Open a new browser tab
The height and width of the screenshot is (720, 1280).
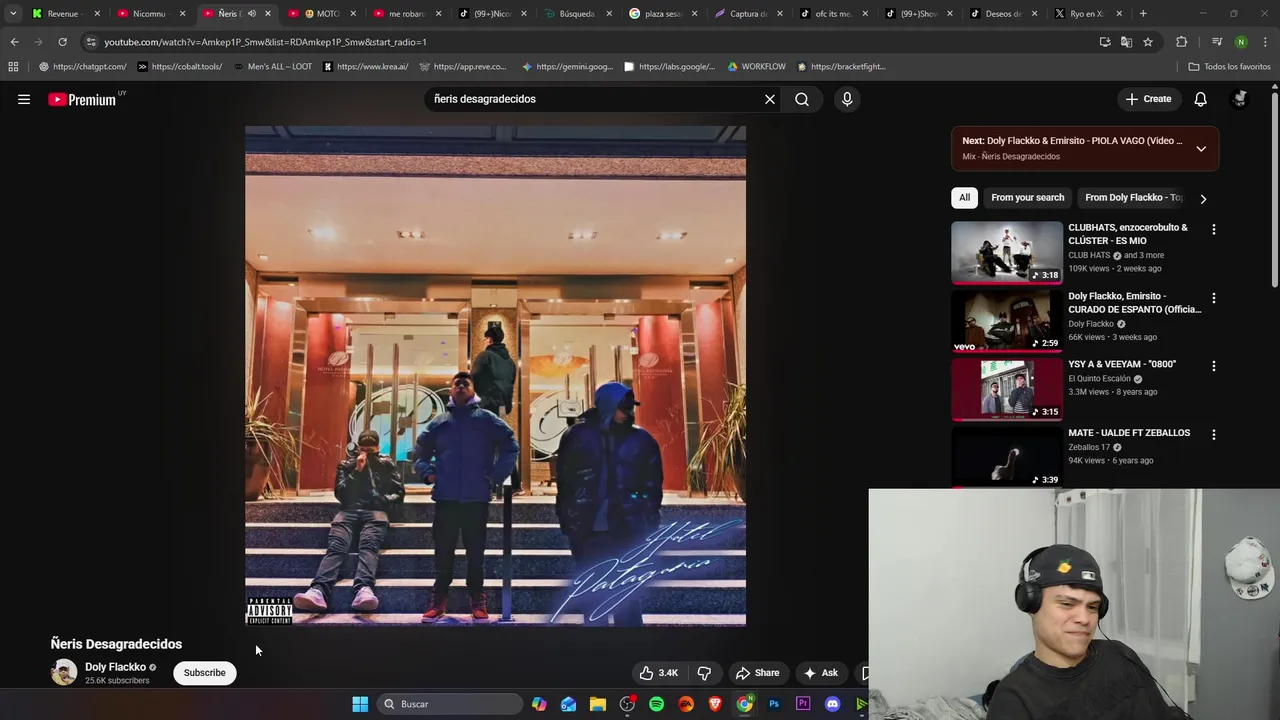point(1143,14)
